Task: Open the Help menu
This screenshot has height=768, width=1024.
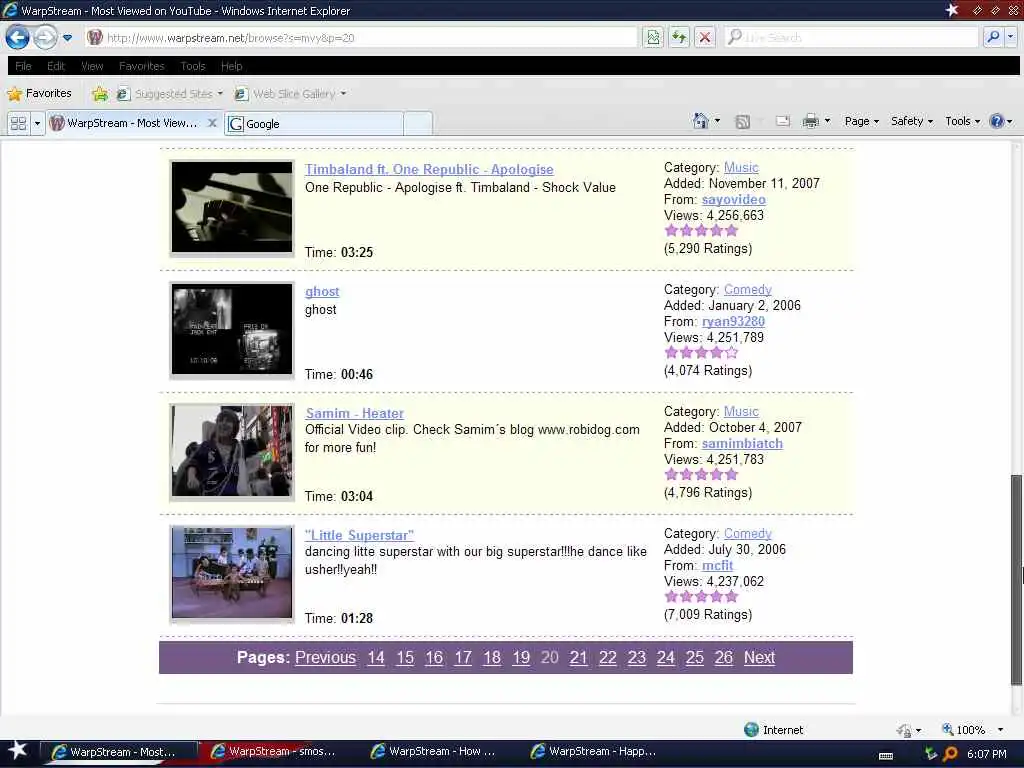Action: (x=231, y=66)
